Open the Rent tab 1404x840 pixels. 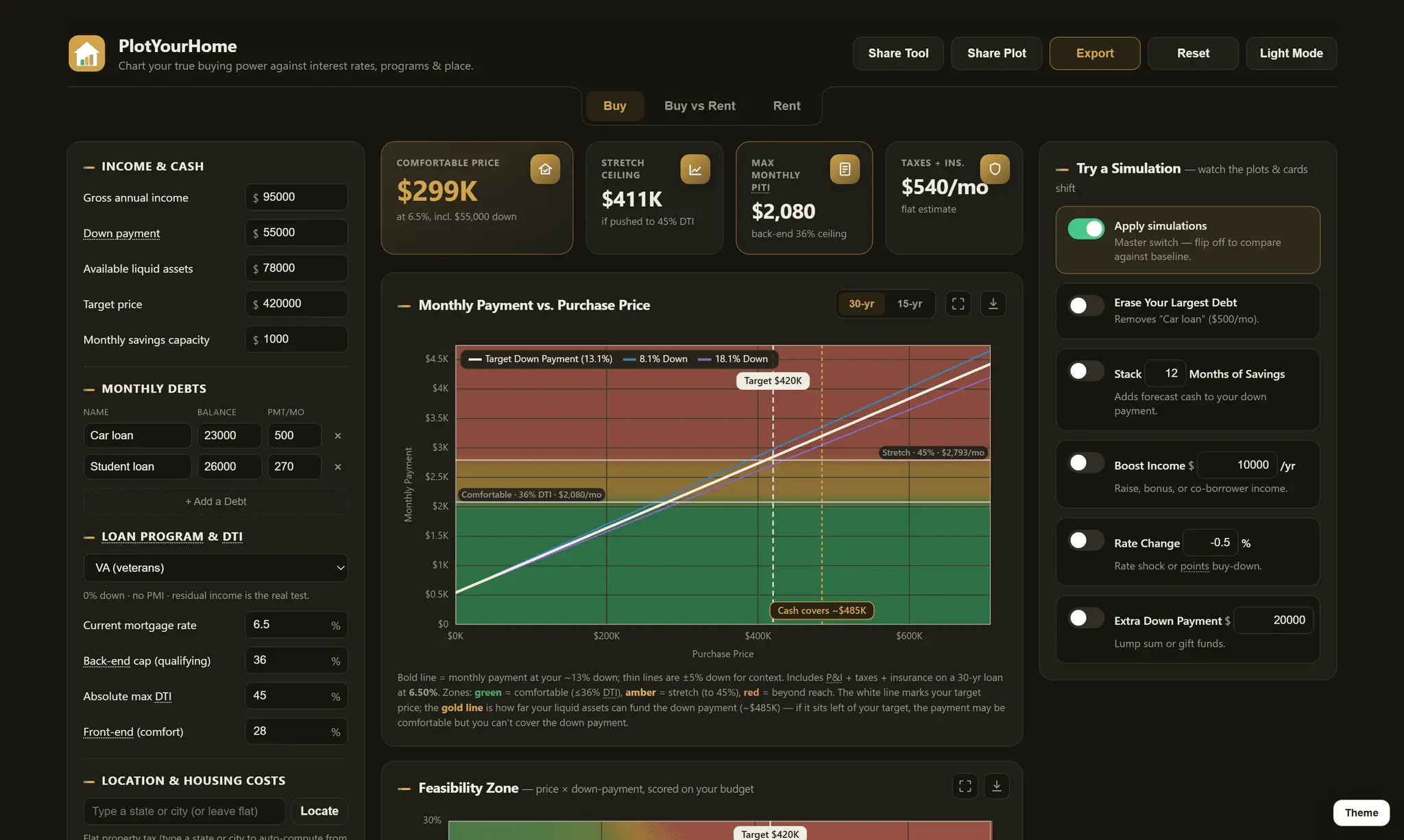[787, 106]
